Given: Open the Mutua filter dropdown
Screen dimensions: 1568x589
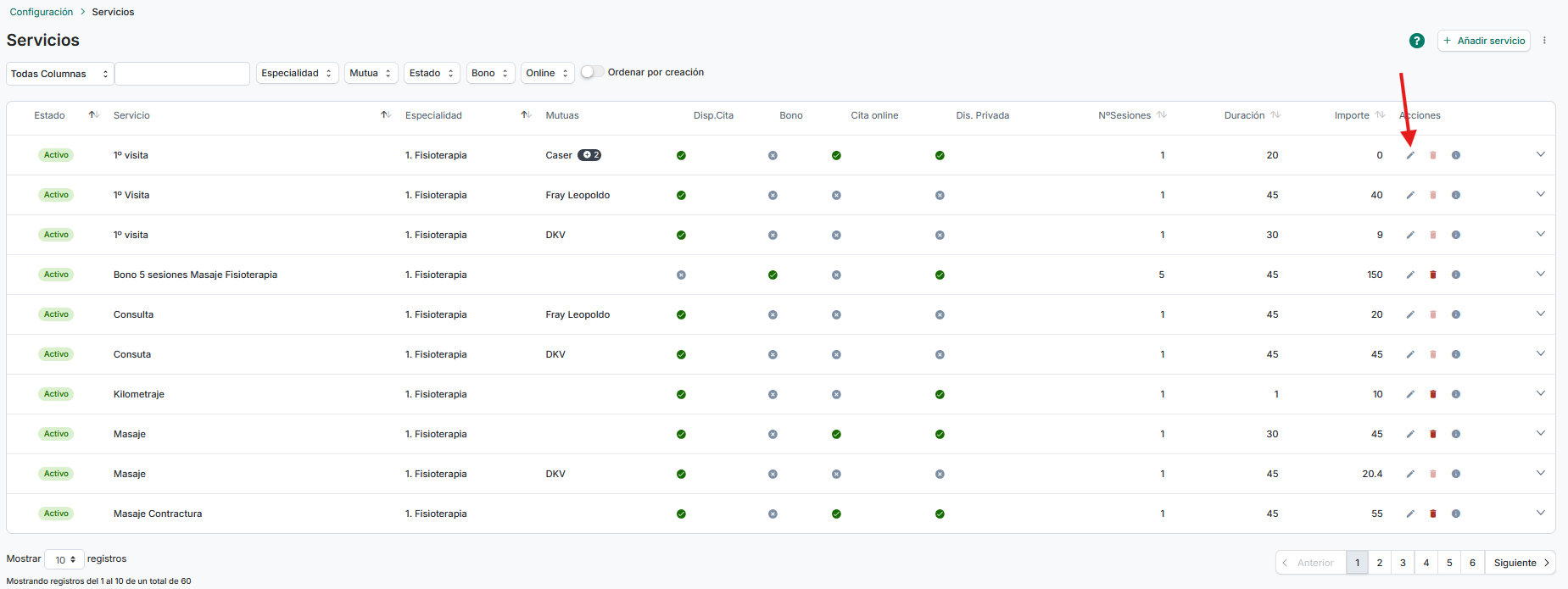Looking at the screenshot, I should coord(371,73).
